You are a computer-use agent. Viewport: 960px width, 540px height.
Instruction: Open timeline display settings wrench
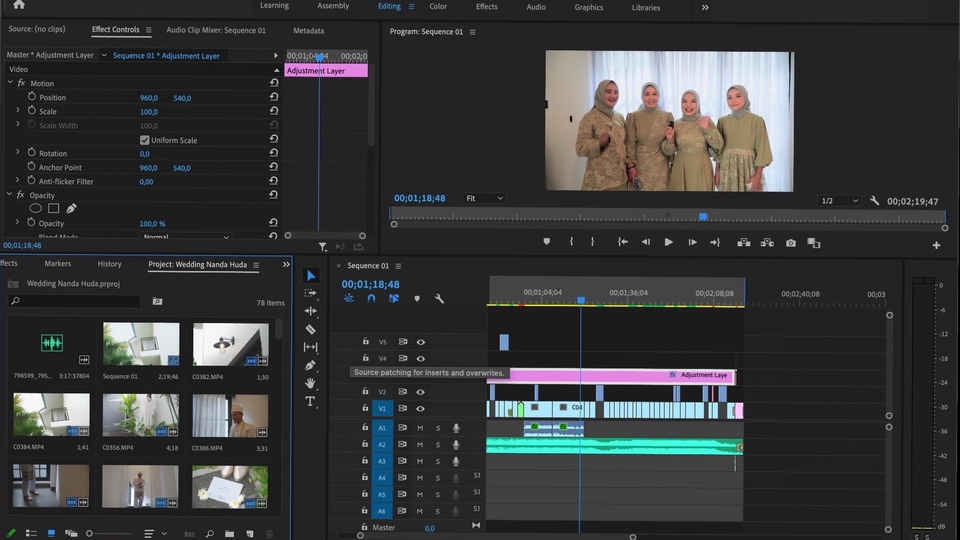click(x=439, y=298)
